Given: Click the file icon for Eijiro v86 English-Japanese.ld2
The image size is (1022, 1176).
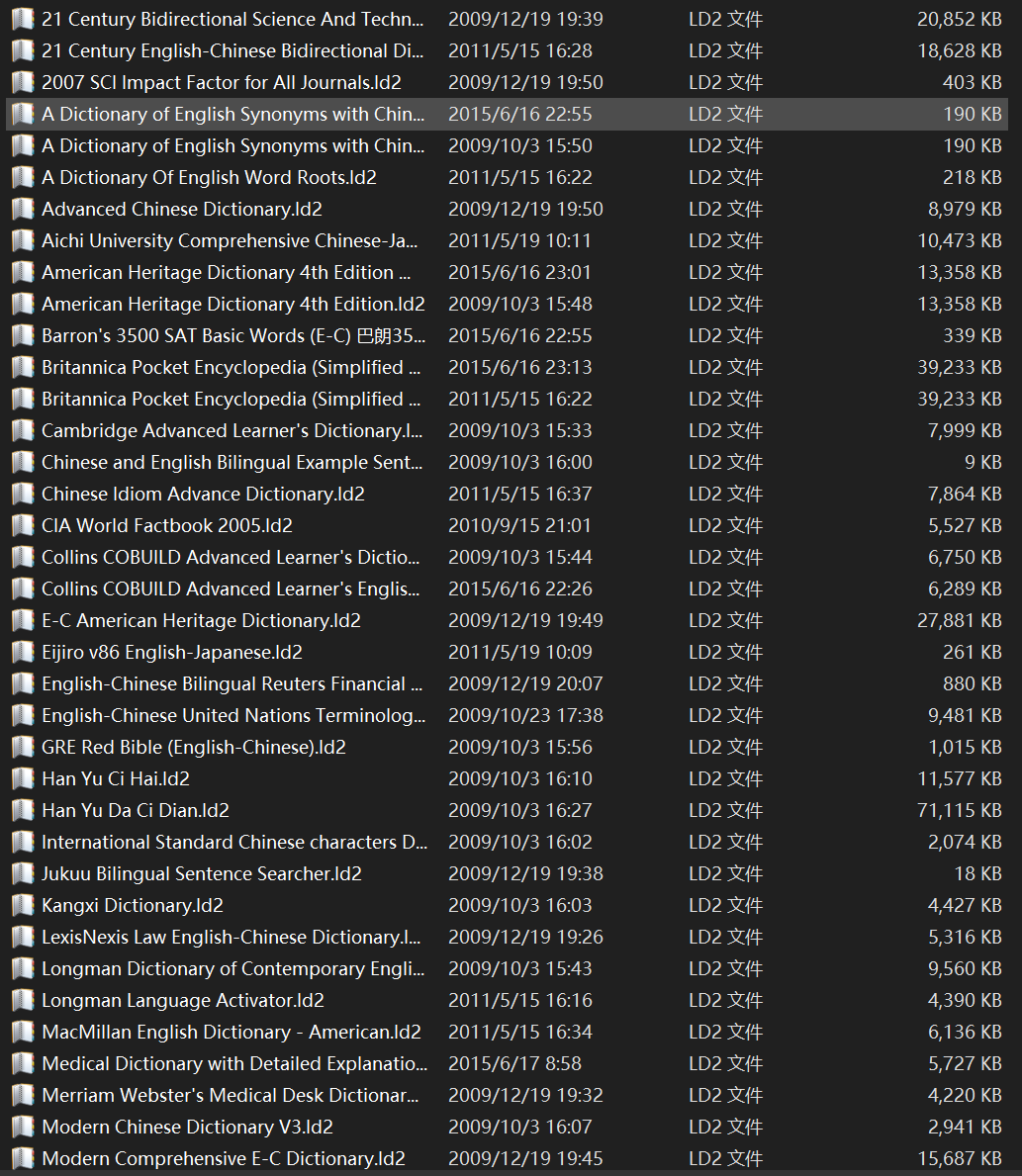Looking at the screenshot, I should (24, 652).
